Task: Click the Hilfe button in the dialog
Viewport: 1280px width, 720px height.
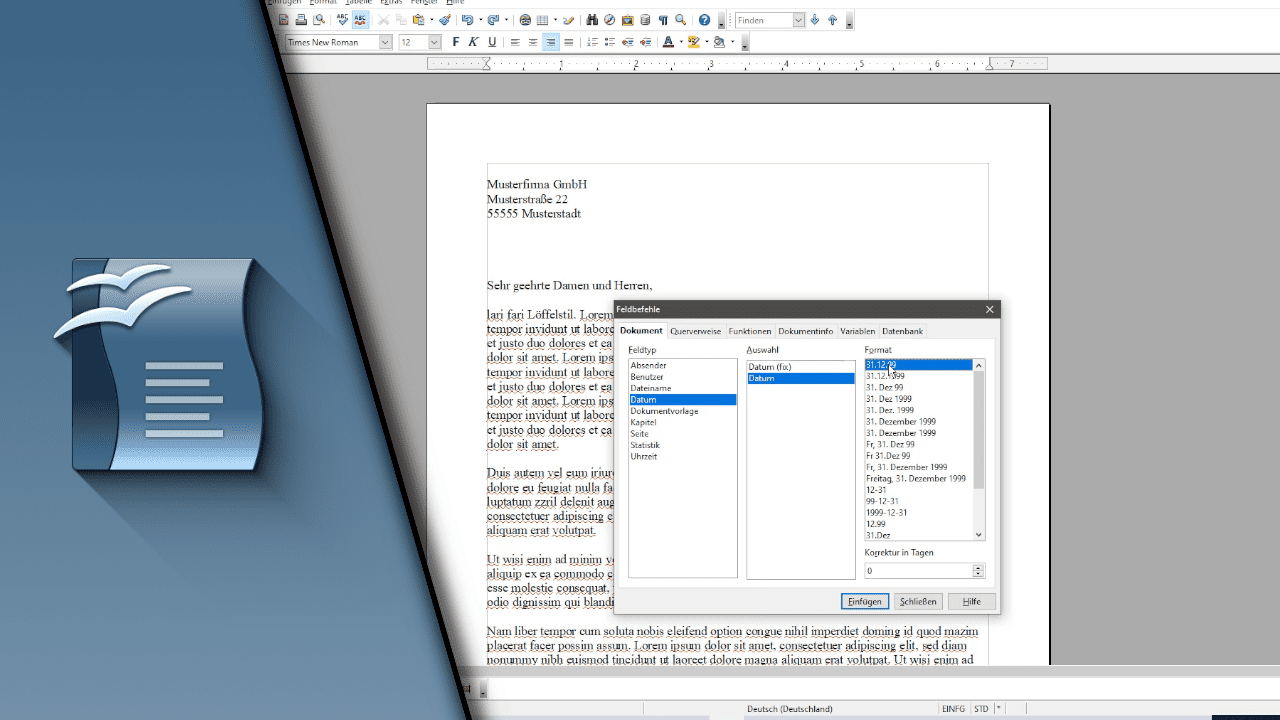Action: click(970, 601)
